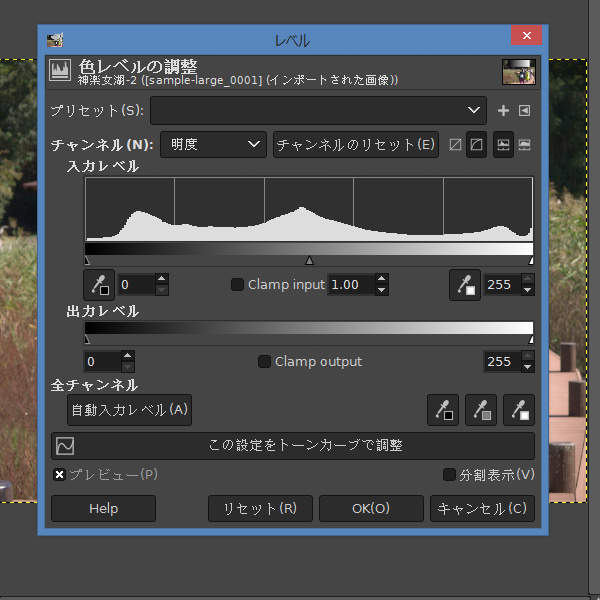Click the リセット(R) button
Screen dimensions: 600x600
click(x=260, y=509)
